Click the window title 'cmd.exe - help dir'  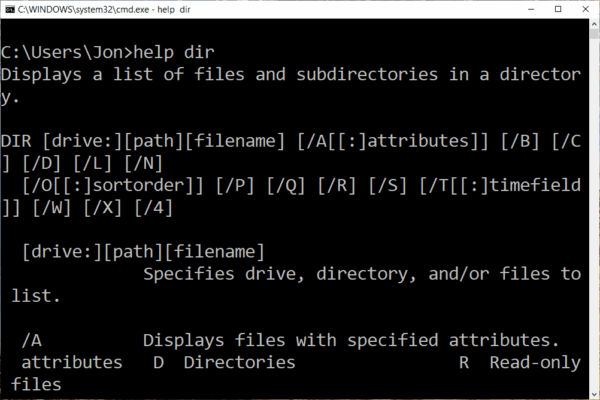(104, 9)
